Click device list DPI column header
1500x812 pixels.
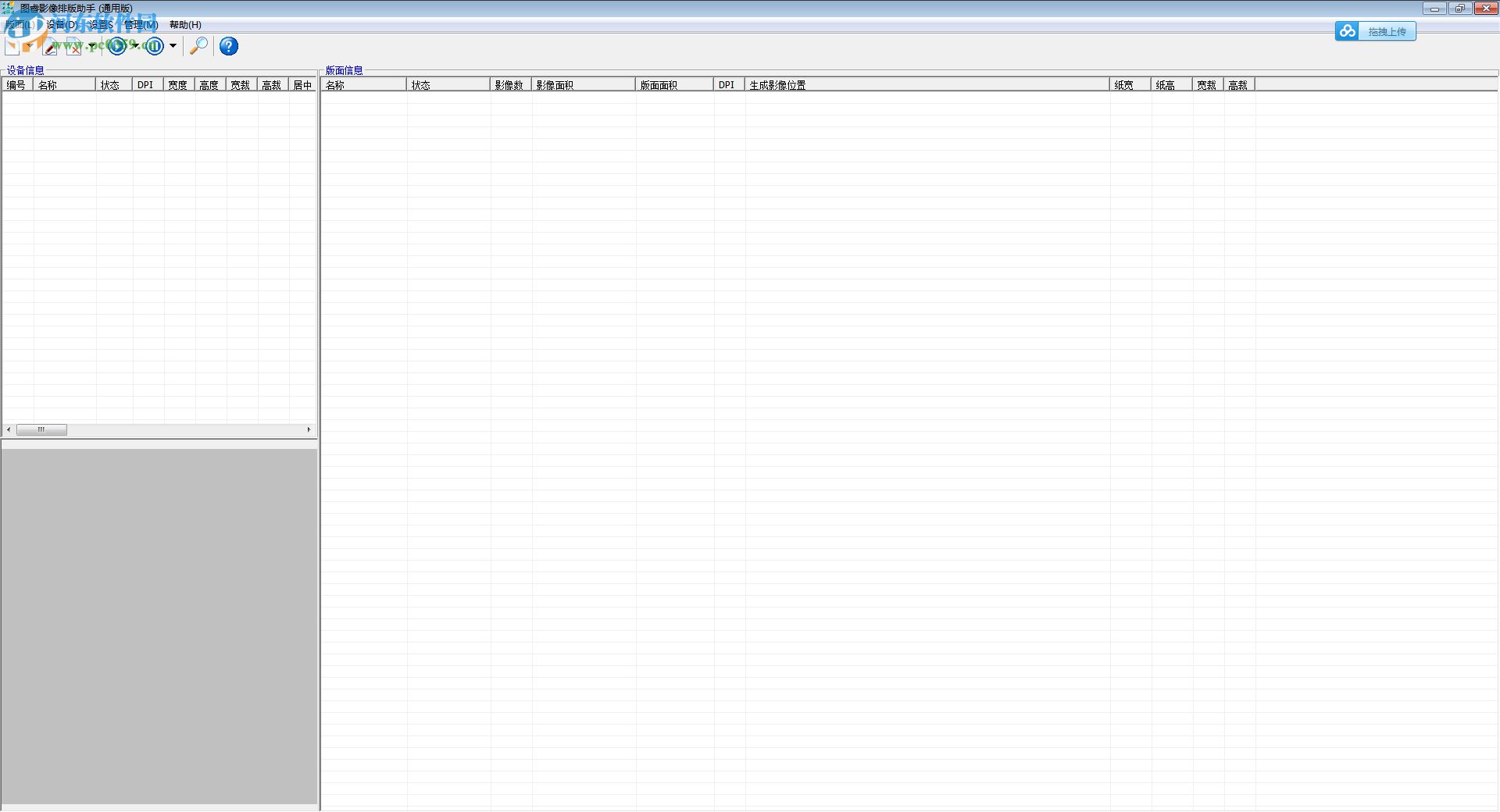pos(148,85)
